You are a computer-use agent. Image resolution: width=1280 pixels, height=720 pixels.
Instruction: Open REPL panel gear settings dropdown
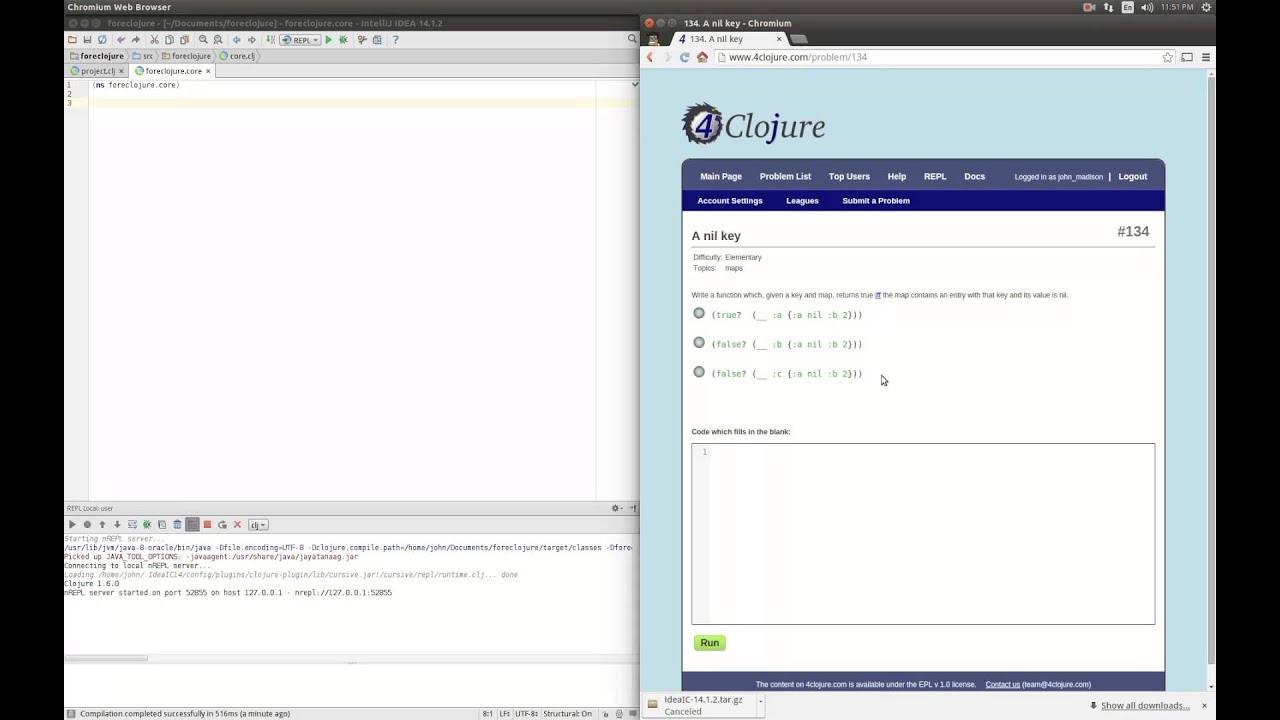click(x=618, y=509)
